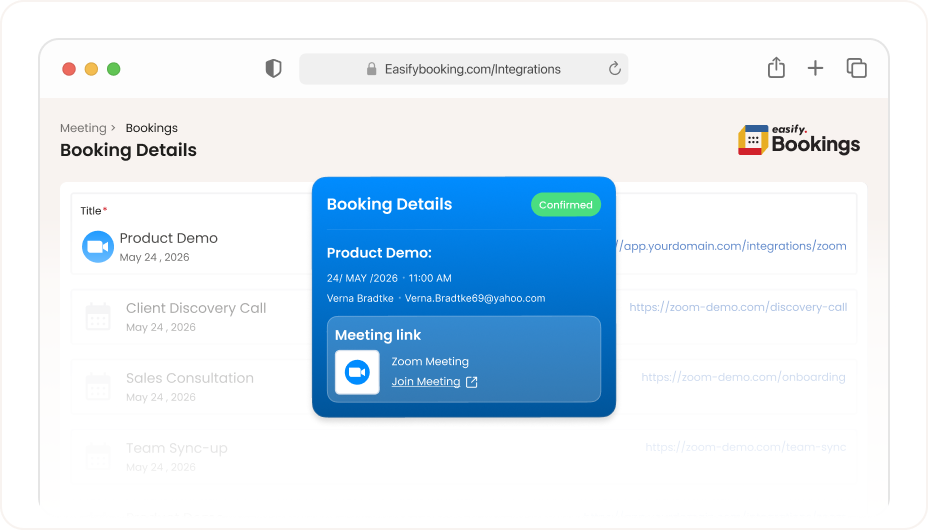Screen dimensions: 928x530
Task: Click the calendar icon beside Sales Consultation
Action: [98, 387]
